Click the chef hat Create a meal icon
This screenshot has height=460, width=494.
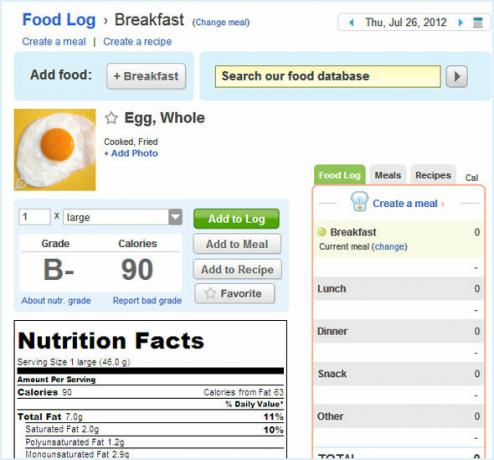pyautogui.click(x=359, y=202)
